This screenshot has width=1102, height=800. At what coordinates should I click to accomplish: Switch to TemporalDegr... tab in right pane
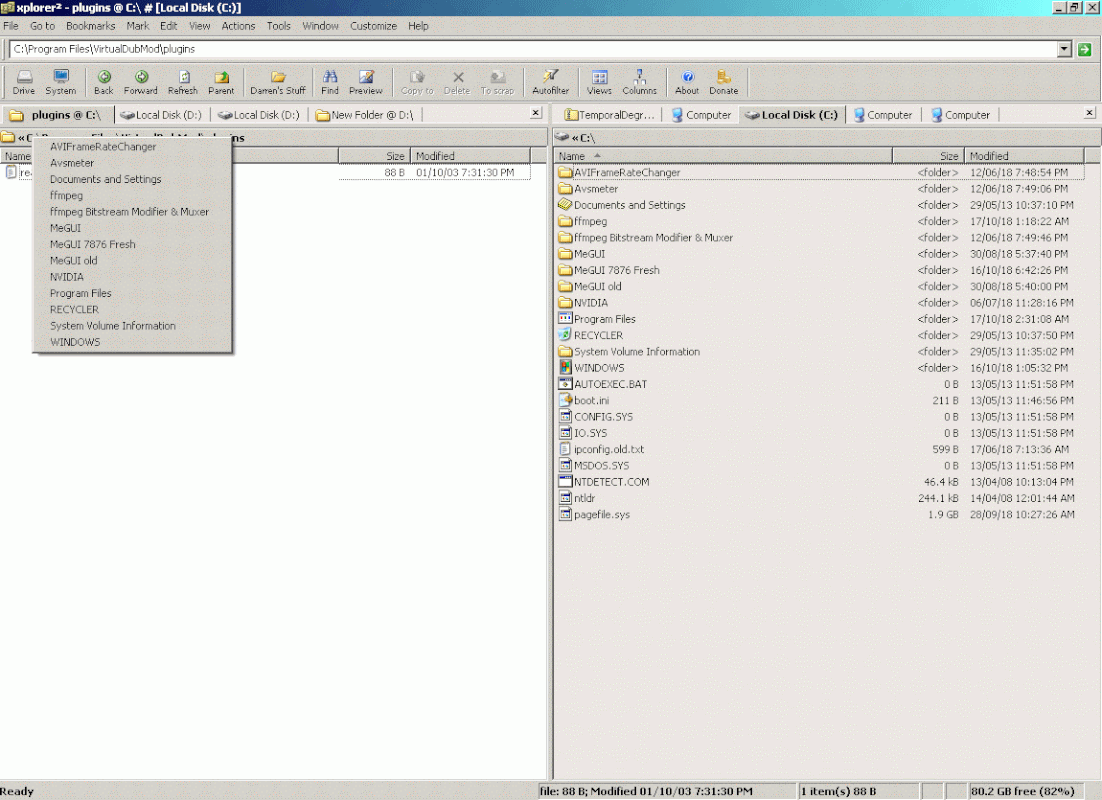(x=609, y=115)
